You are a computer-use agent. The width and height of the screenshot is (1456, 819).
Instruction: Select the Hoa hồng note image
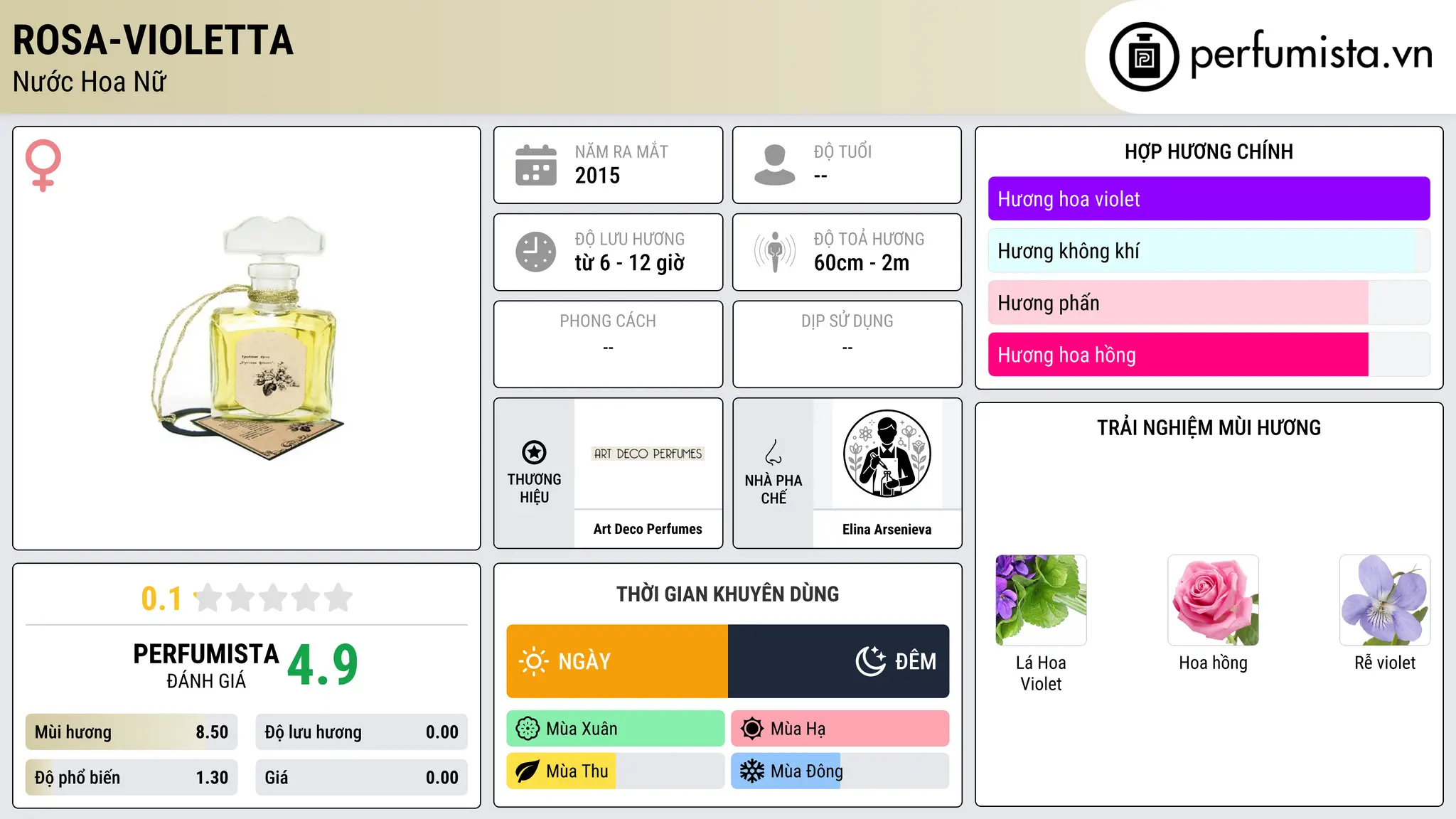click(x=1213, y=600)
